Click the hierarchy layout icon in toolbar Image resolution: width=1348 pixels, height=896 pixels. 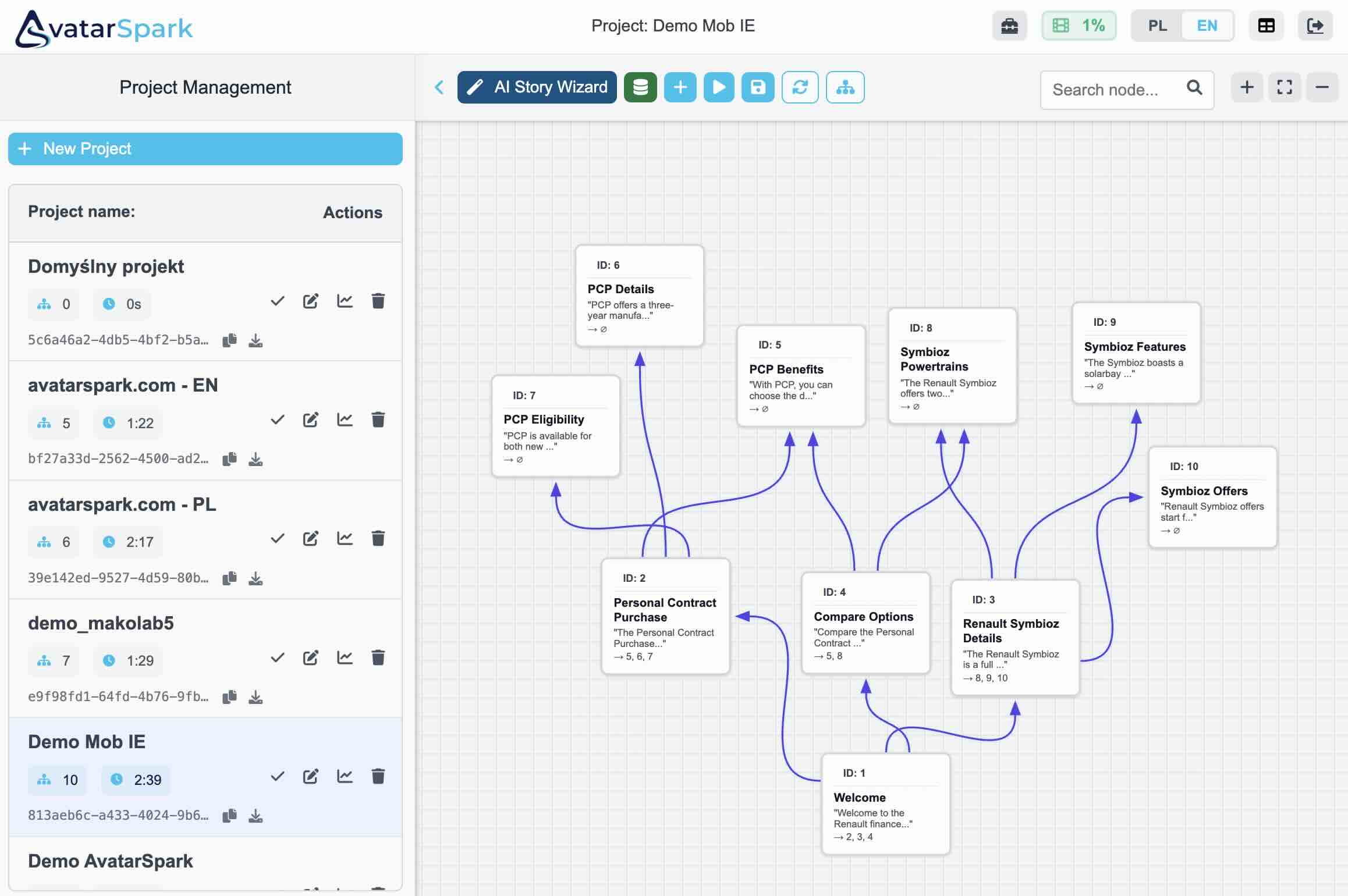click(845, 87)
